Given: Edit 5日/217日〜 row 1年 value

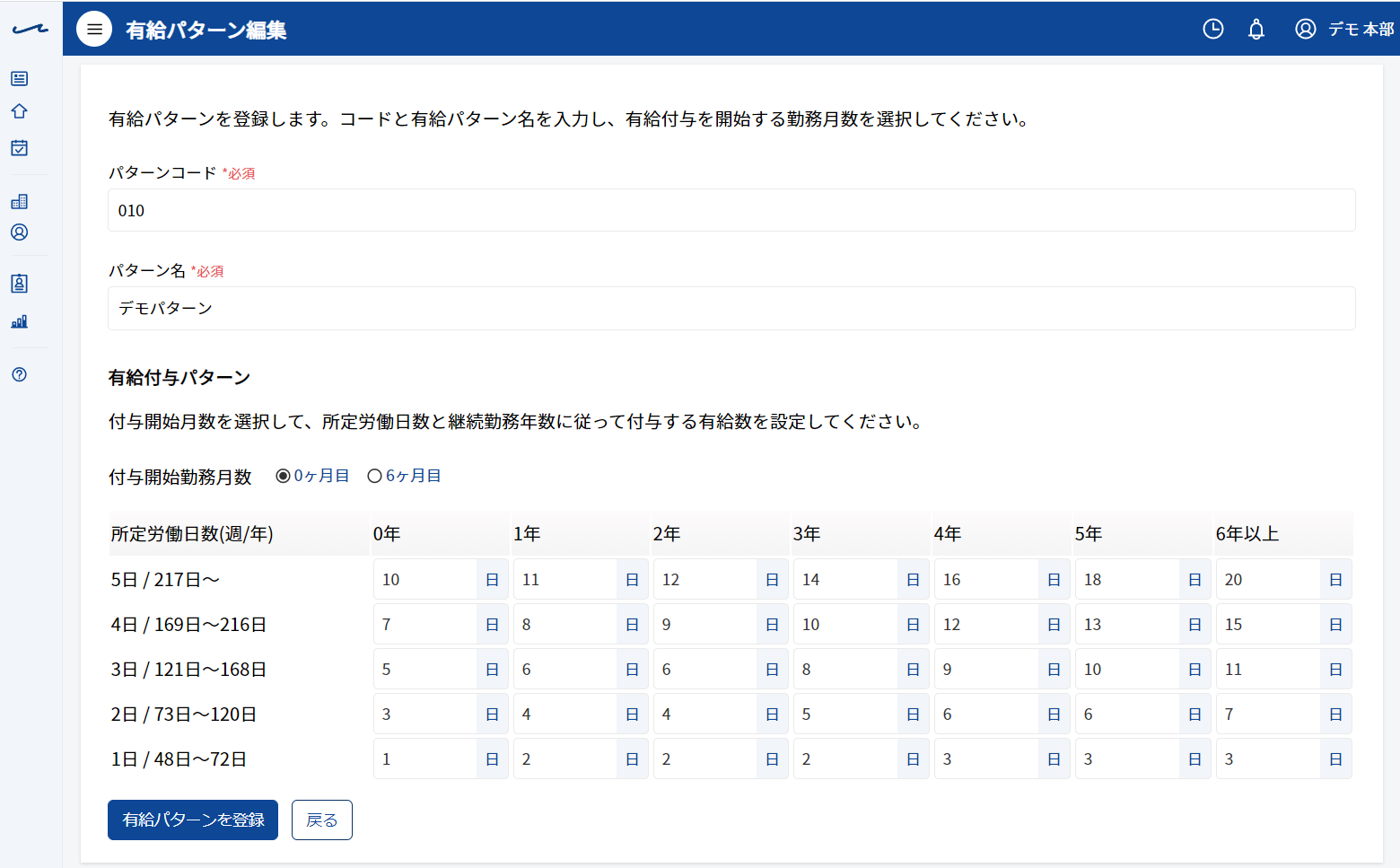Looking at the screenshot, I should 565,579.
